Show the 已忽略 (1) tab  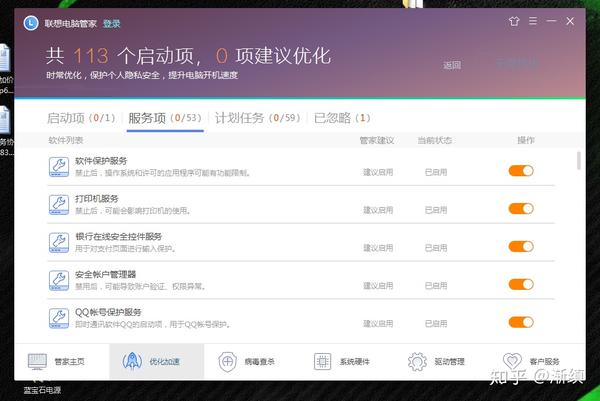click(342, 118)
